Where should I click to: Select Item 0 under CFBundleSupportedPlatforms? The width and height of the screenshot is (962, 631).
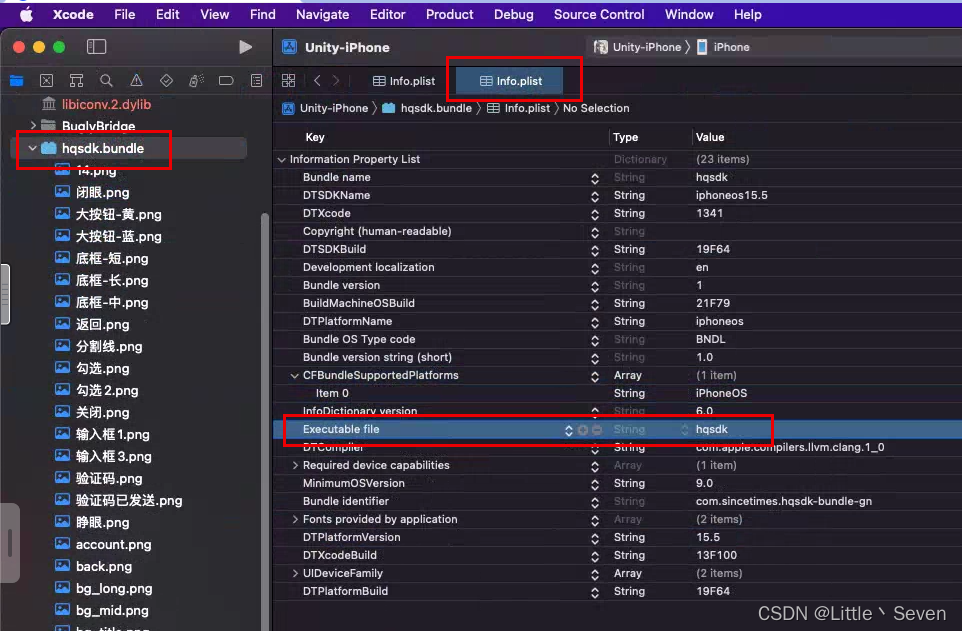click(x=617, y=393)
